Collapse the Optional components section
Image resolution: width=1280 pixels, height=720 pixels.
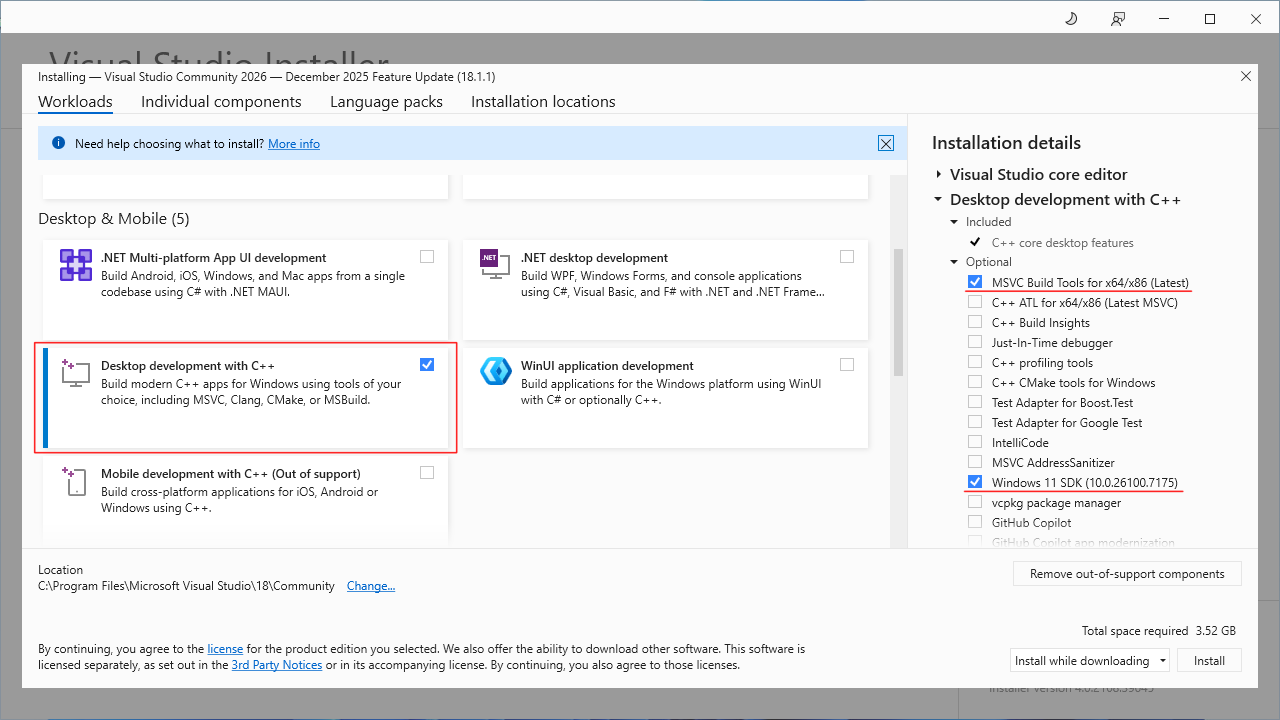click(x=954, y=262)
